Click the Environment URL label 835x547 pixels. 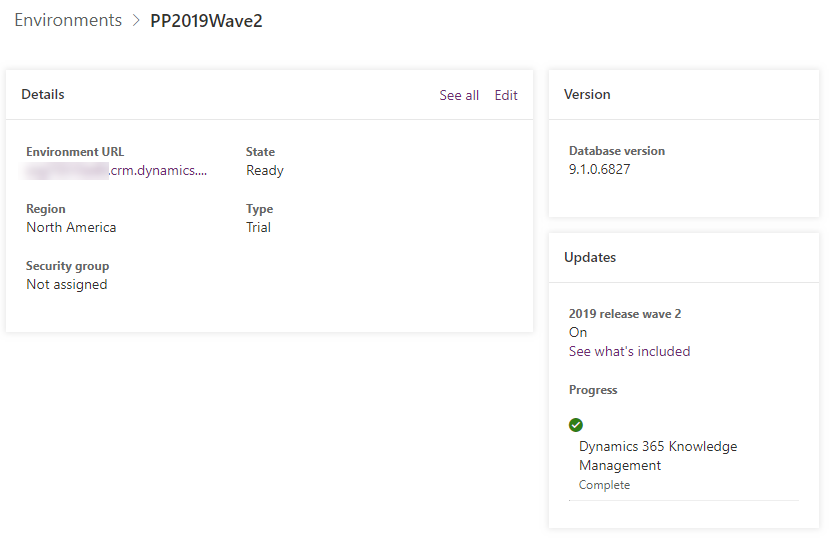(75, 152)
